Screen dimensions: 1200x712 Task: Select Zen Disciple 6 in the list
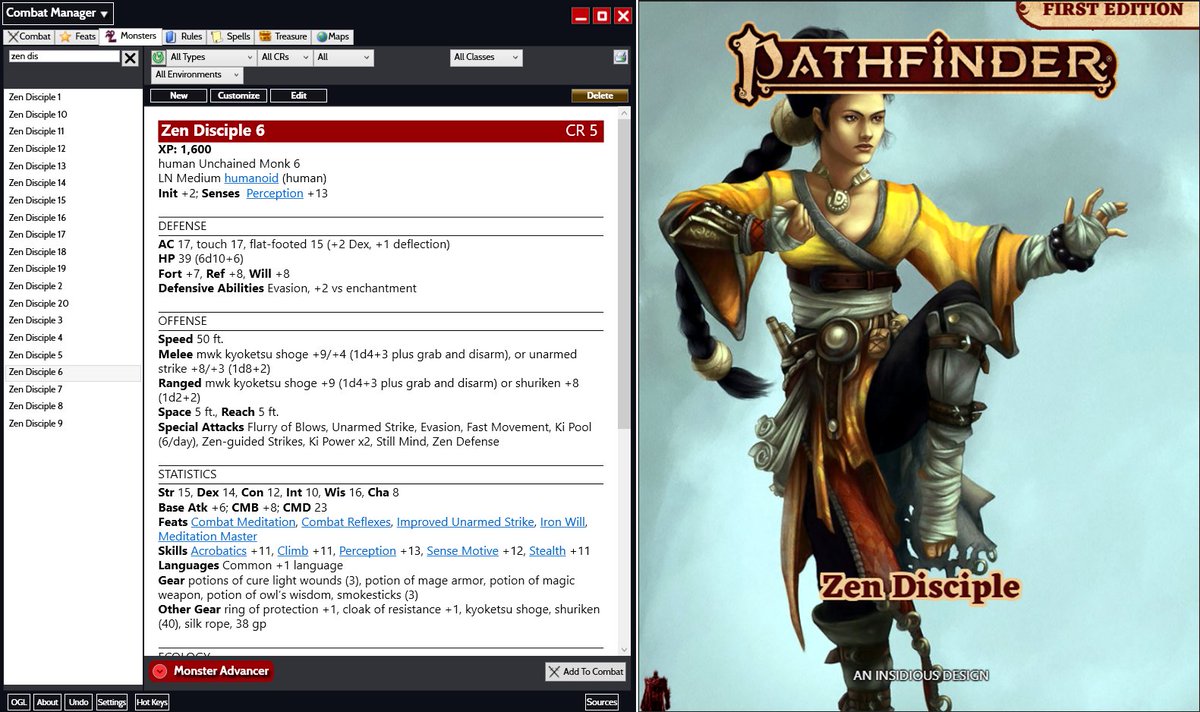(x=73, y=372)
